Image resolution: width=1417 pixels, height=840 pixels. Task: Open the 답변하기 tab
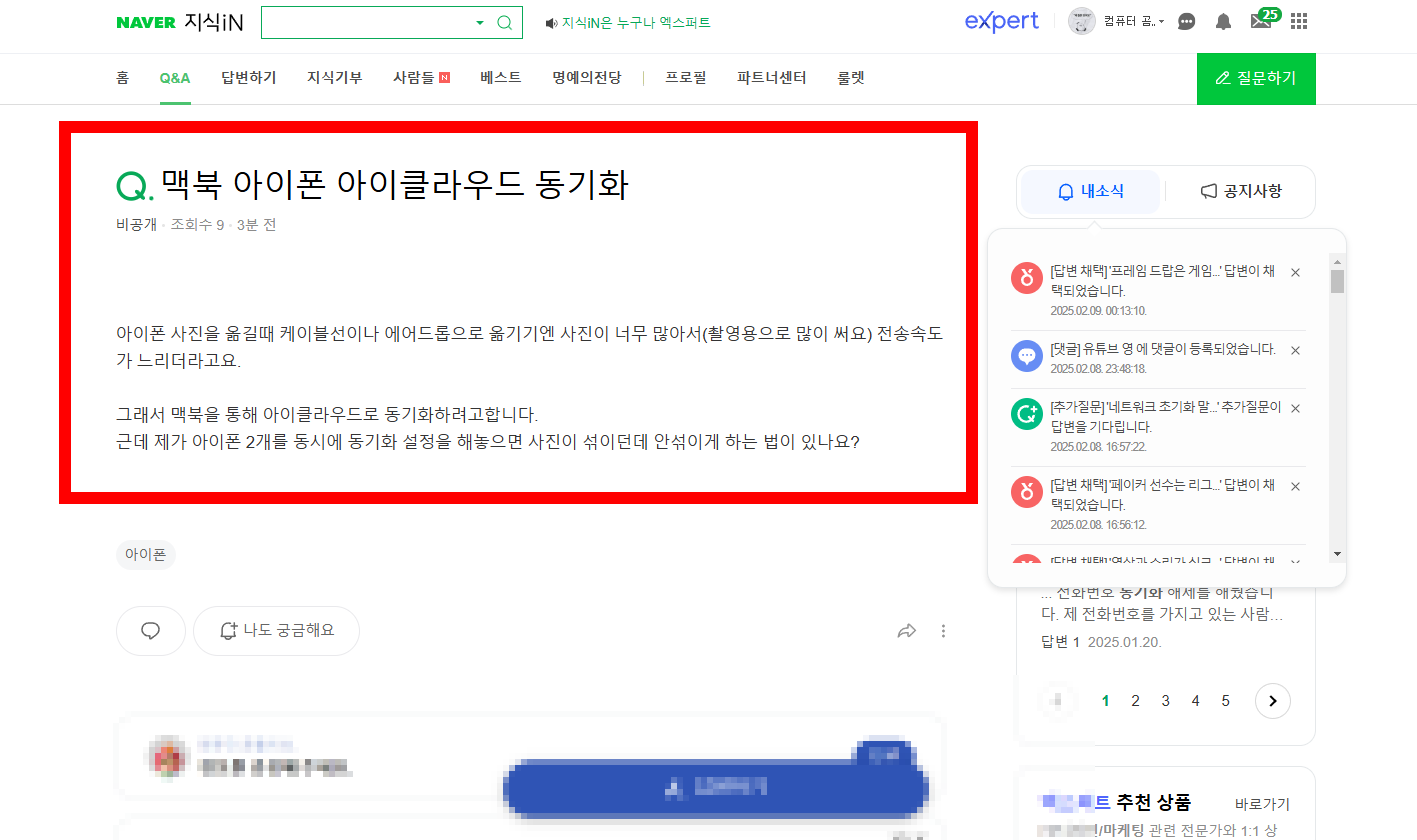249,77
